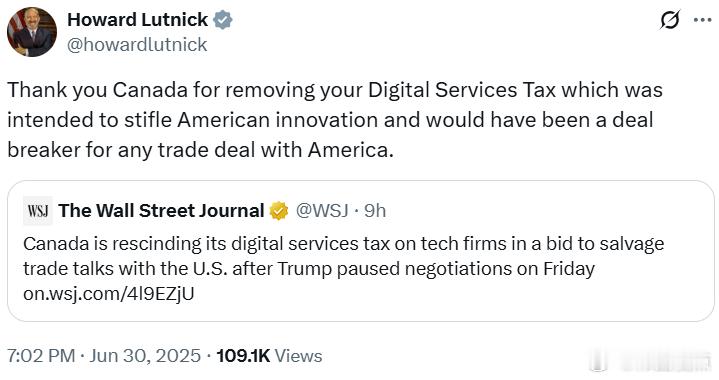
Task: Click the Howard Lutnick display name
Action: (x=138, y=20)
